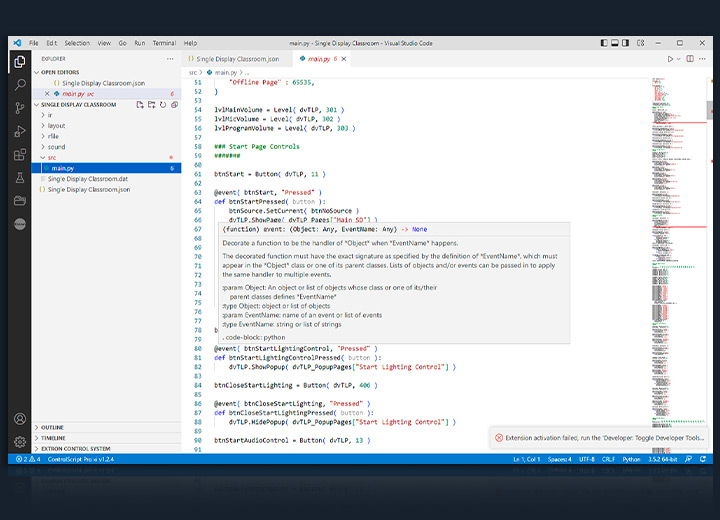Open the Testing flask view
Viewport: 720px width, 520px height.
20,178
